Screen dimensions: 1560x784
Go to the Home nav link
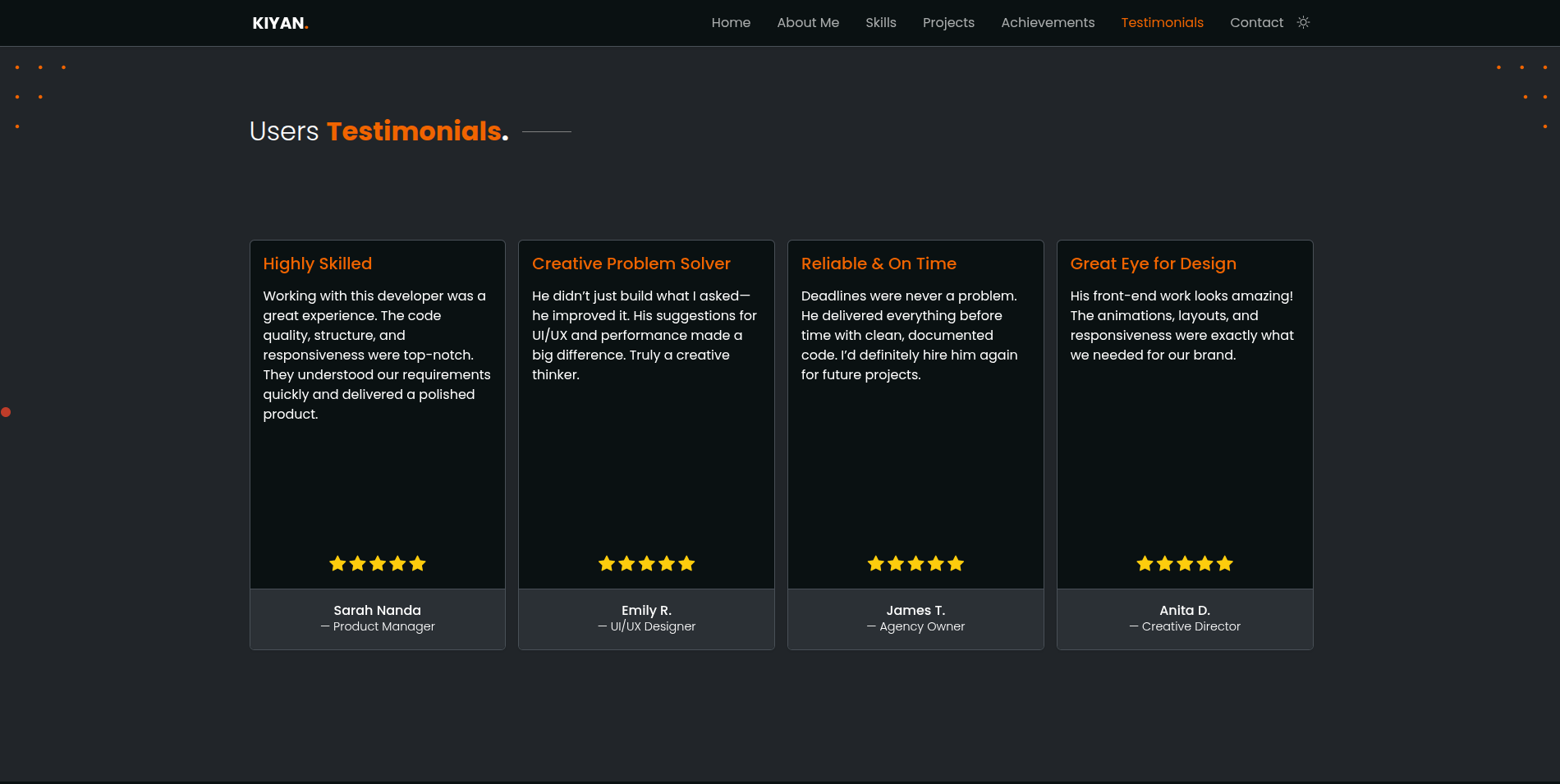731,23
